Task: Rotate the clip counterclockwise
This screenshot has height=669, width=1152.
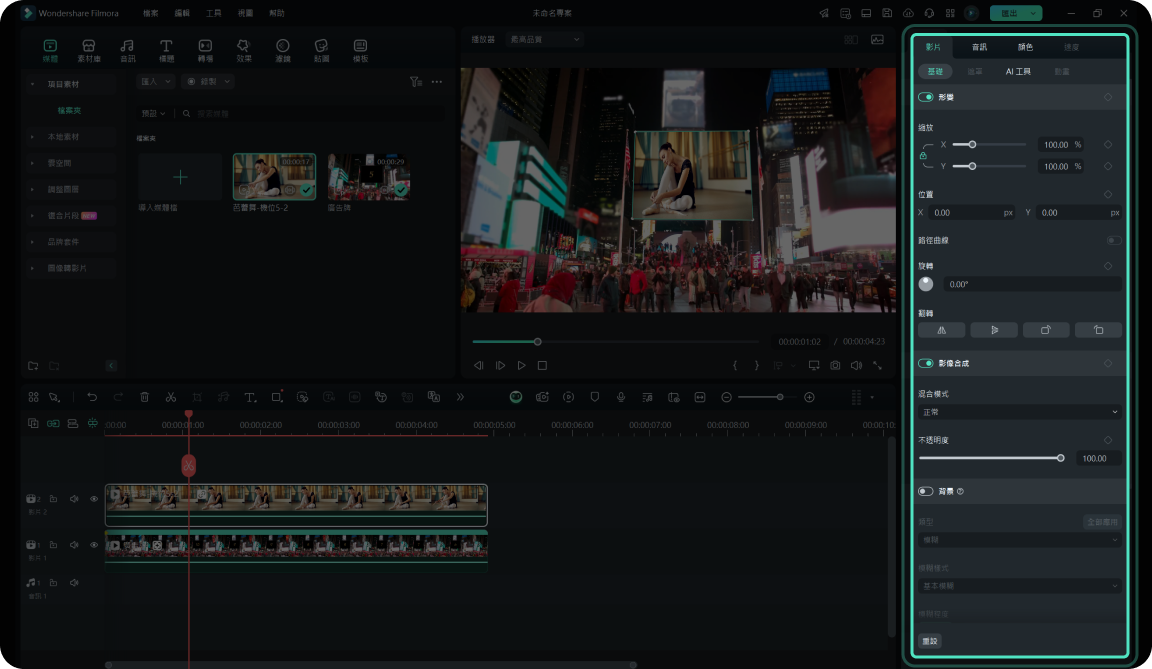Action: click(x=1098, y=330)
